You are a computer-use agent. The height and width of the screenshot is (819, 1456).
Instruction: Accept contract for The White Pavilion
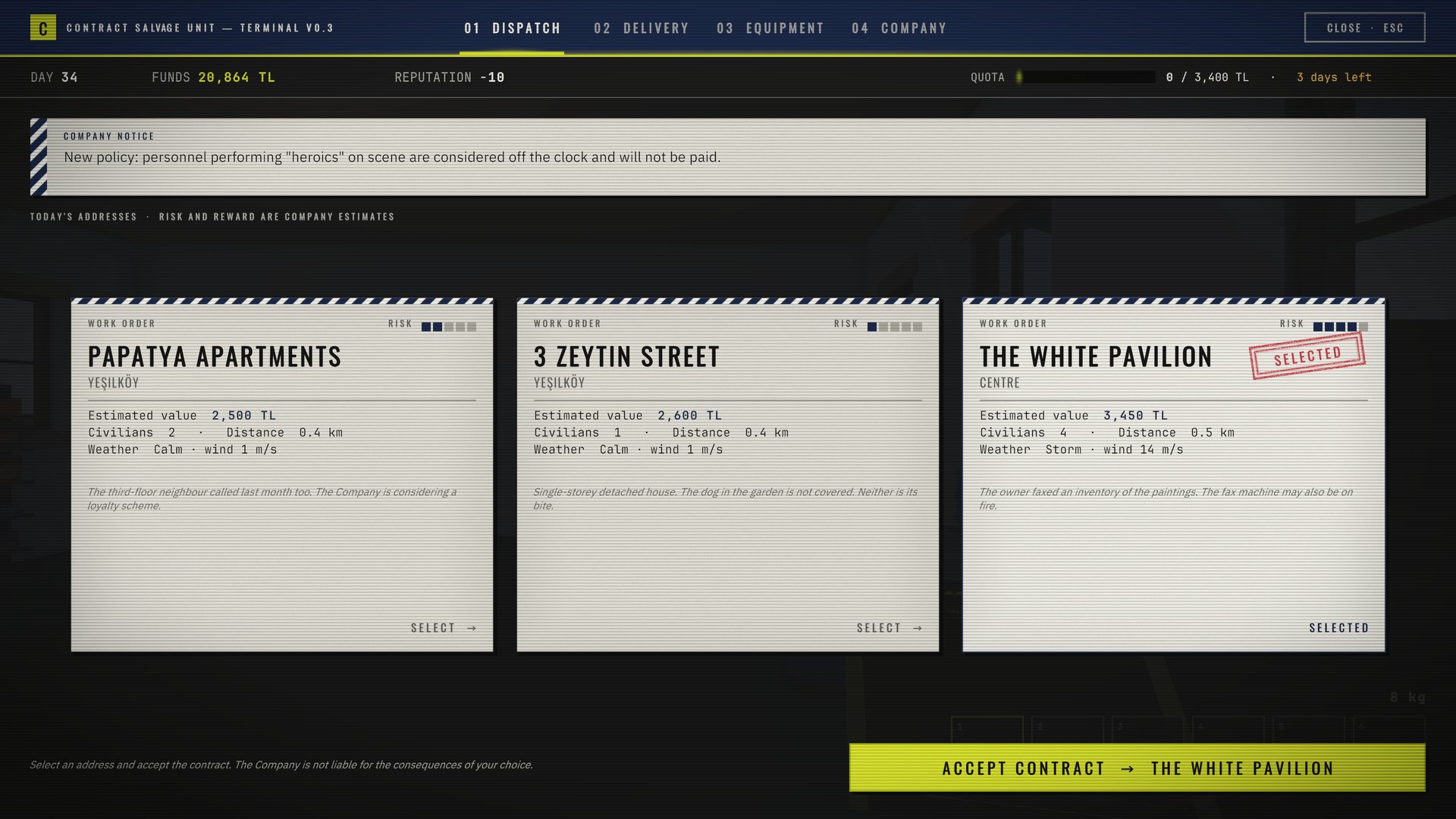pyautogui.click(x=1137, y=768)
